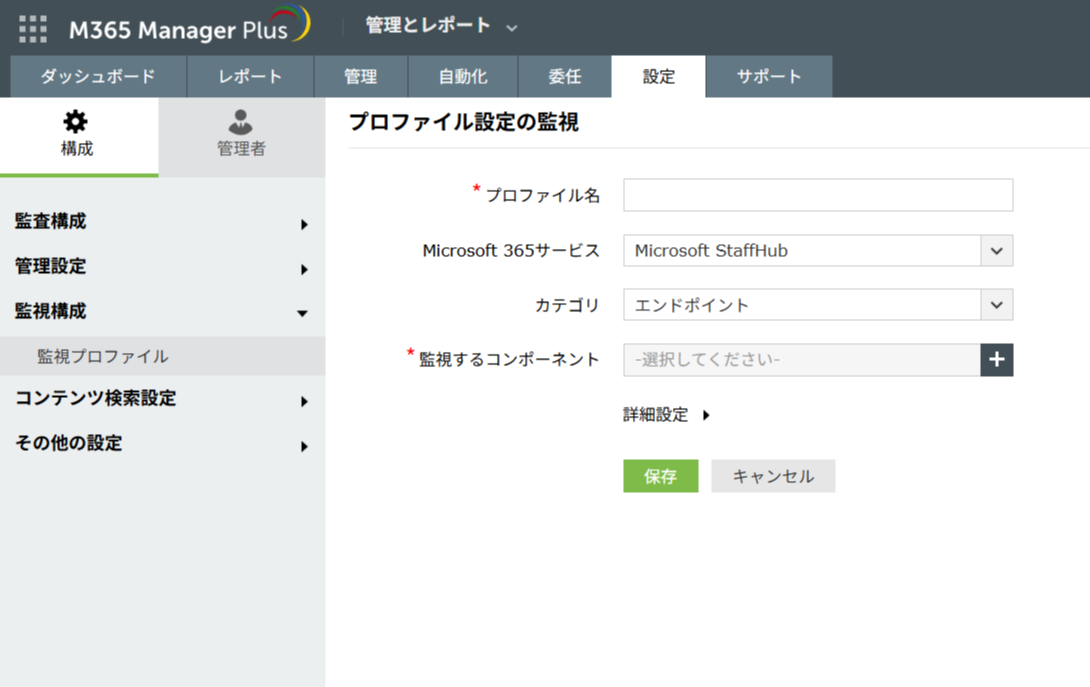Image resolution: width=1090 pixels, height=687 pixels.
Task: Open the 管理とレポート module dropdown
Action: pyautogui.click(x=441, y=26)
